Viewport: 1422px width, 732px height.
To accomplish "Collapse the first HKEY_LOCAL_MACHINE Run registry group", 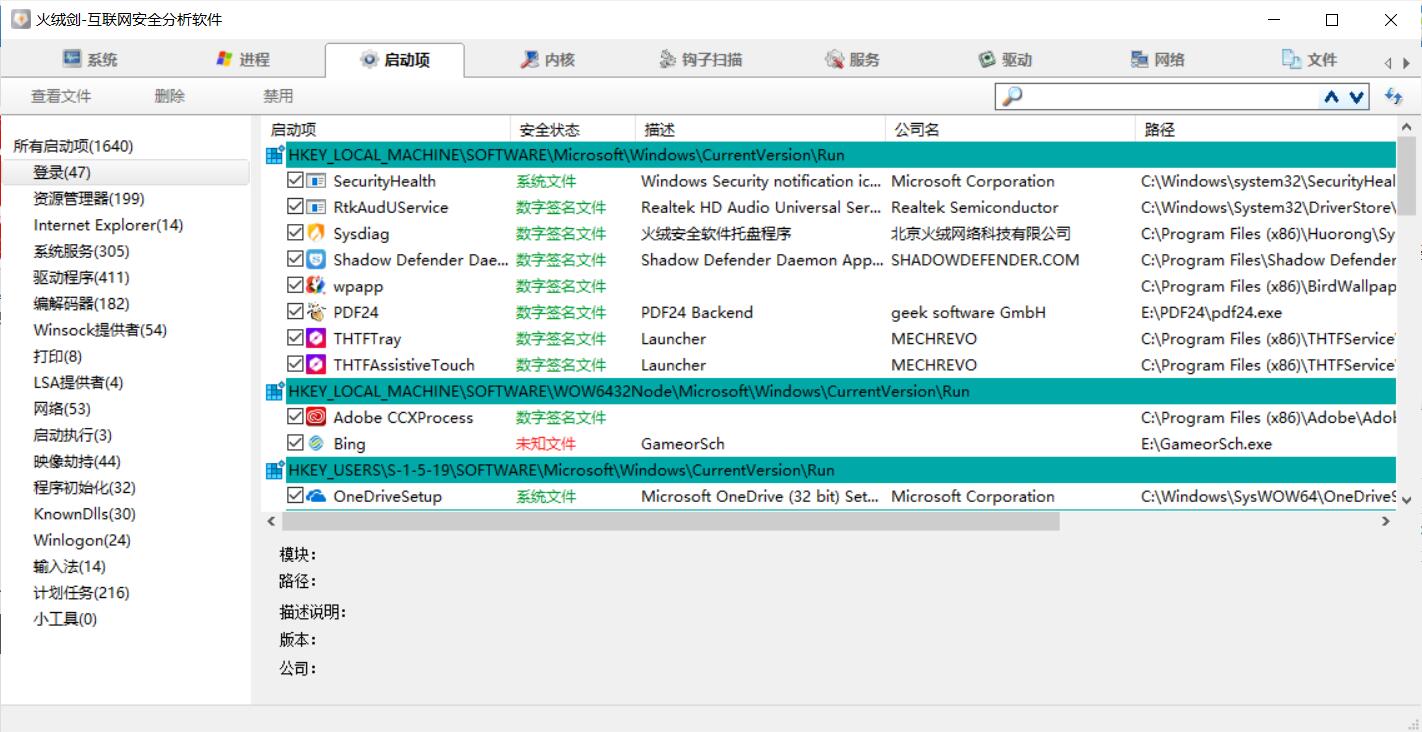I will click(274, 156).
